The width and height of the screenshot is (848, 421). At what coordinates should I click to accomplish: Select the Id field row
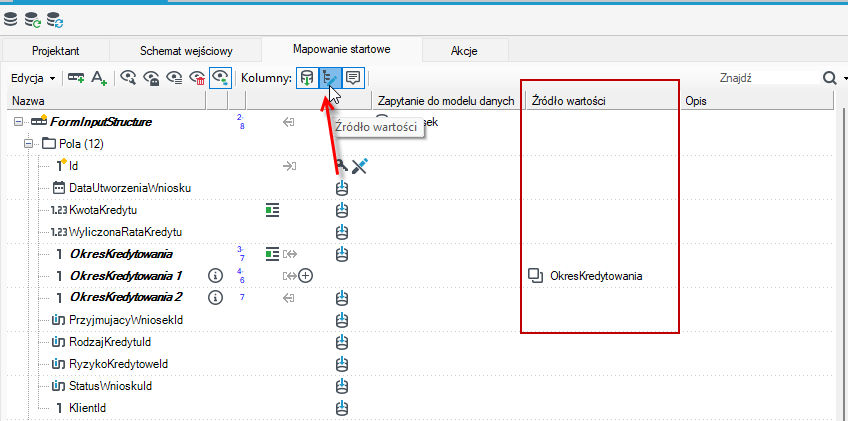(74, 166)
